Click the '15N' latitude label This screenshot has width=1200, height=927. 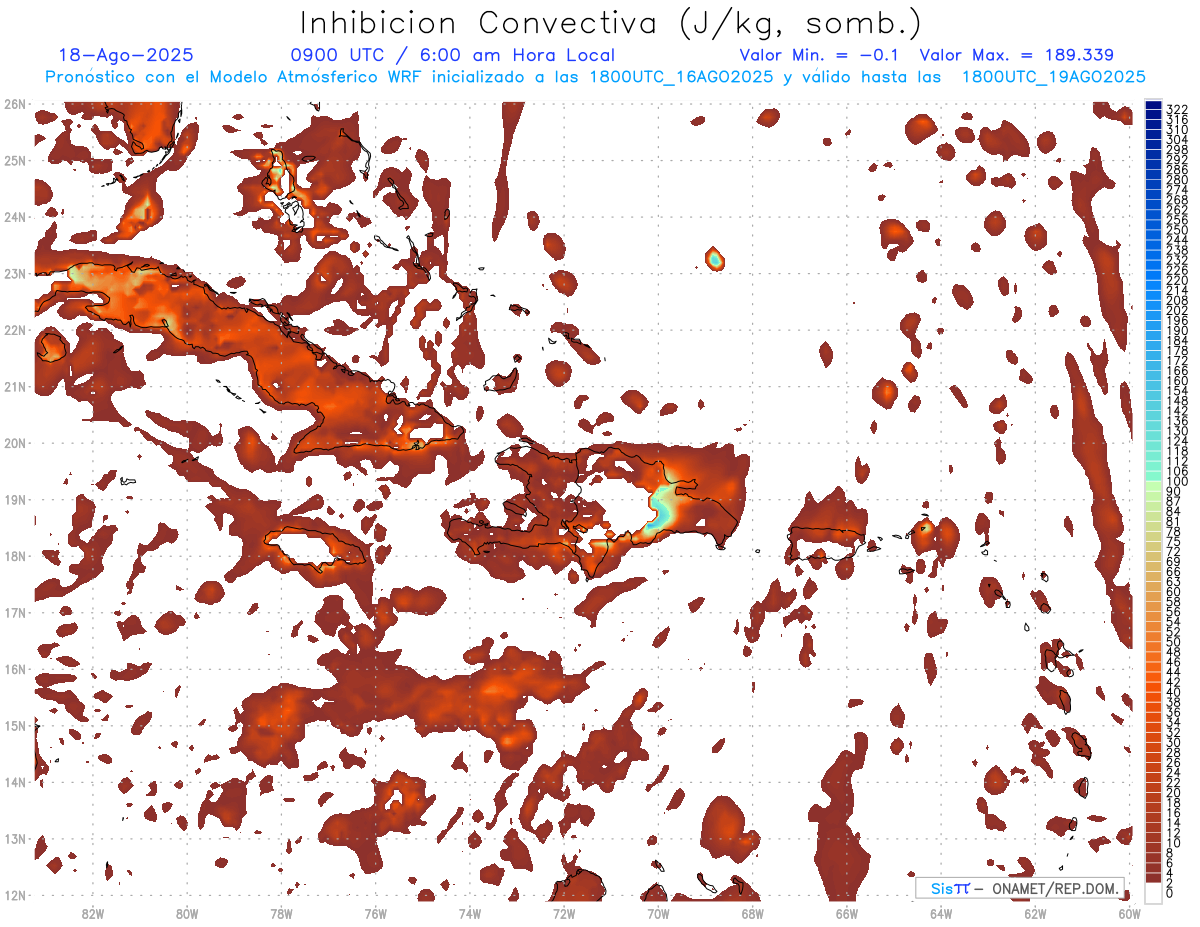pos(14,726)
